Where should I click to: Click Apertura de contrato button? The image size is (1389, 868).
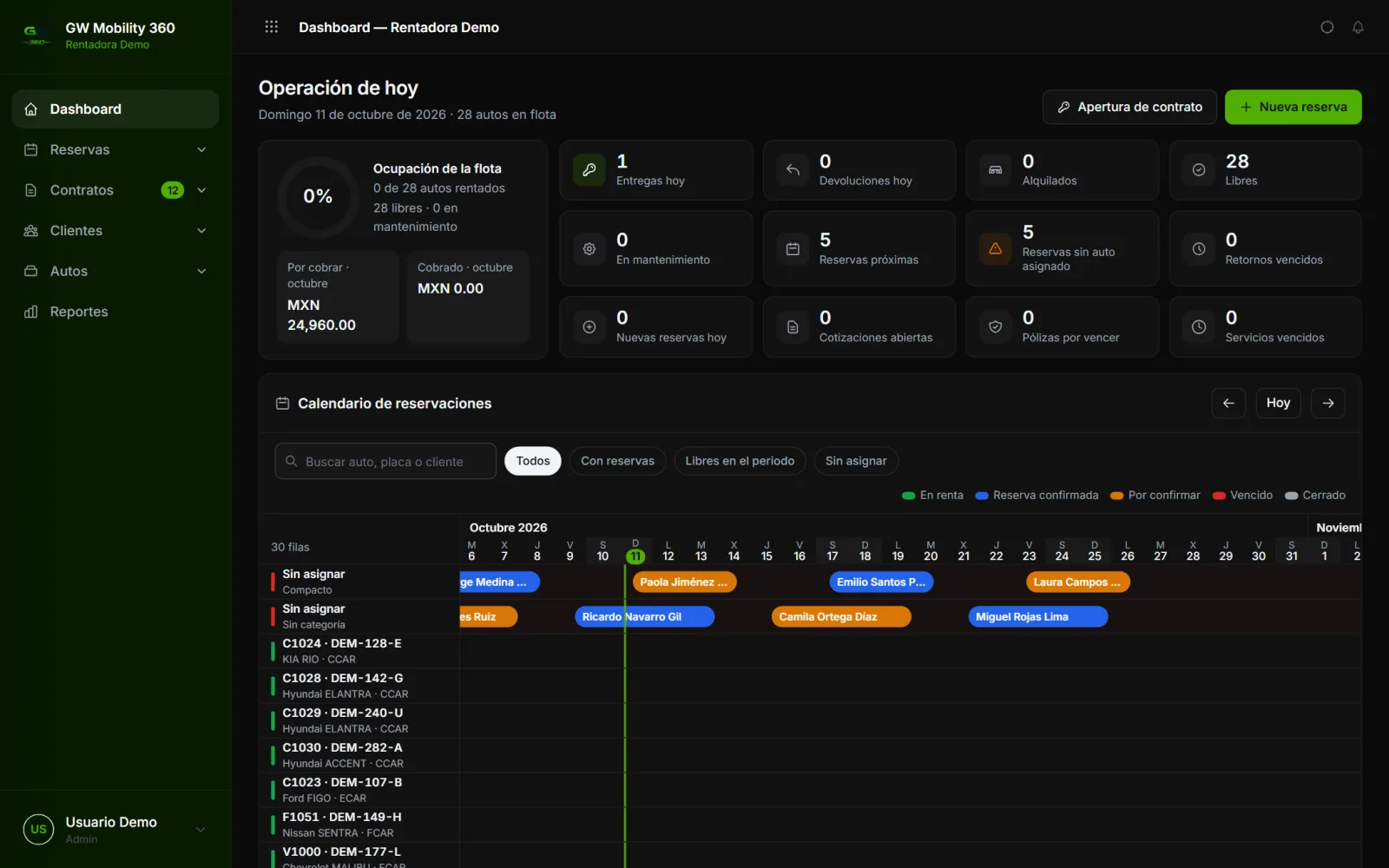coord(1129,107)
